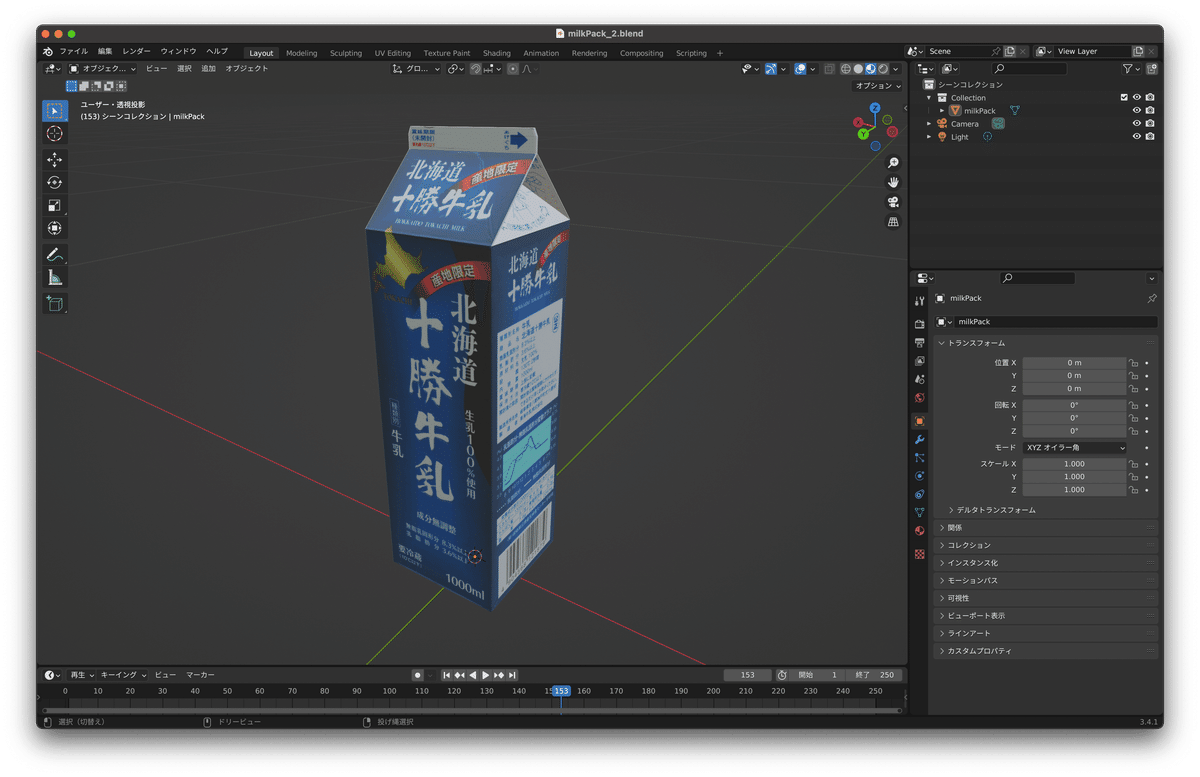The width and height of the screenshot is (1200, 777).
Task: Open the レンダー menu
Action: pyautogui.click(x=136, y=52)
